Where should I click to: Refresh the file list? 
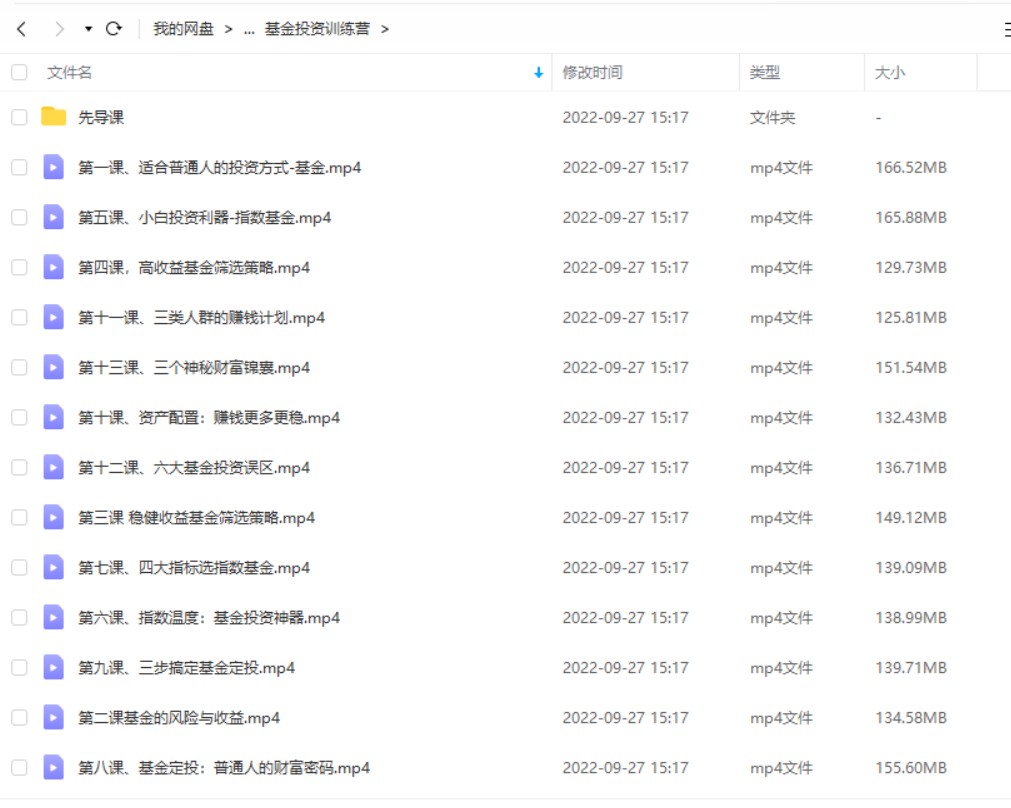(x=114, y=29)
